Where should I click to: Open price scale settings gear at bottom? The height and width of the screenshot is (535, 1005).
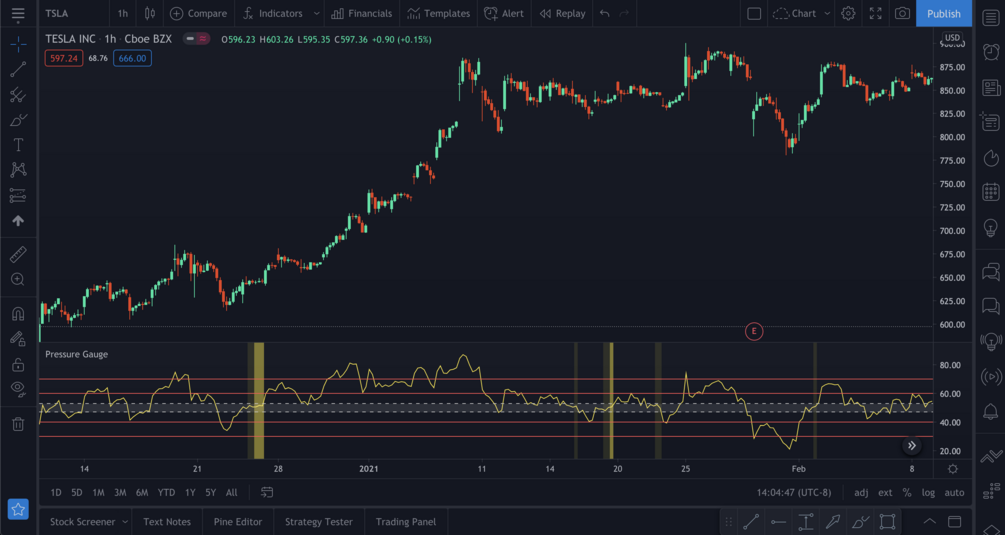coord(953,469)
